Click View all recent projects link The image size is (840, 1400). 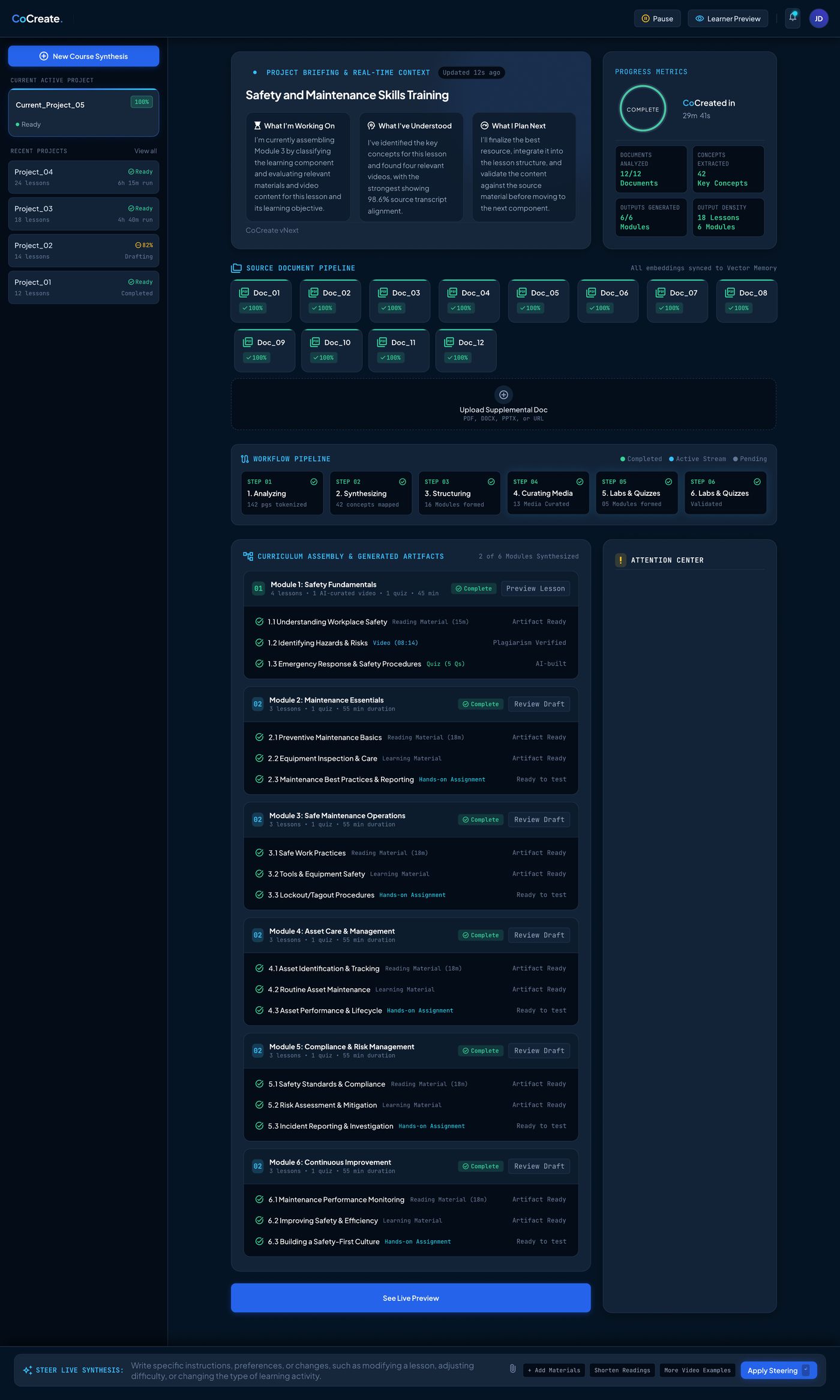(x=145, y=151)
